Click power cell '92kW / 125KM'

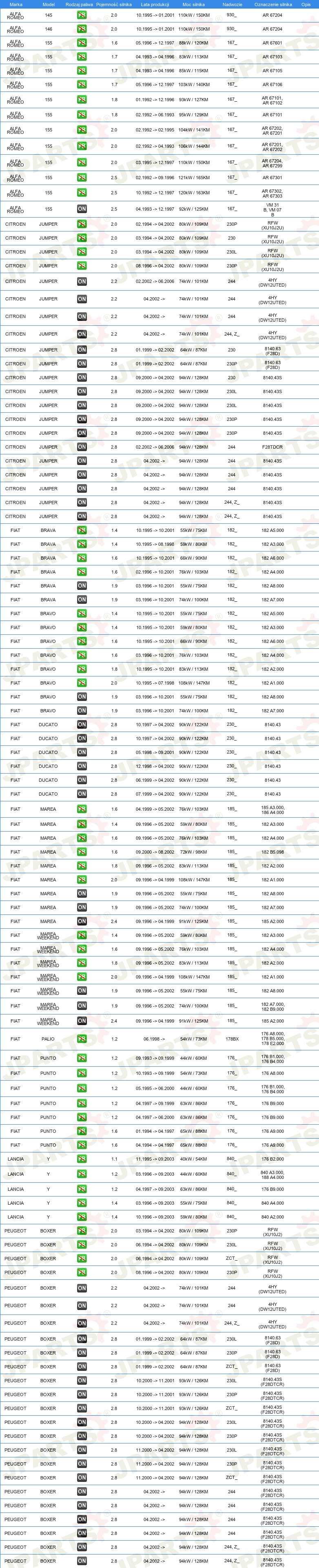[x=194, y=209]
